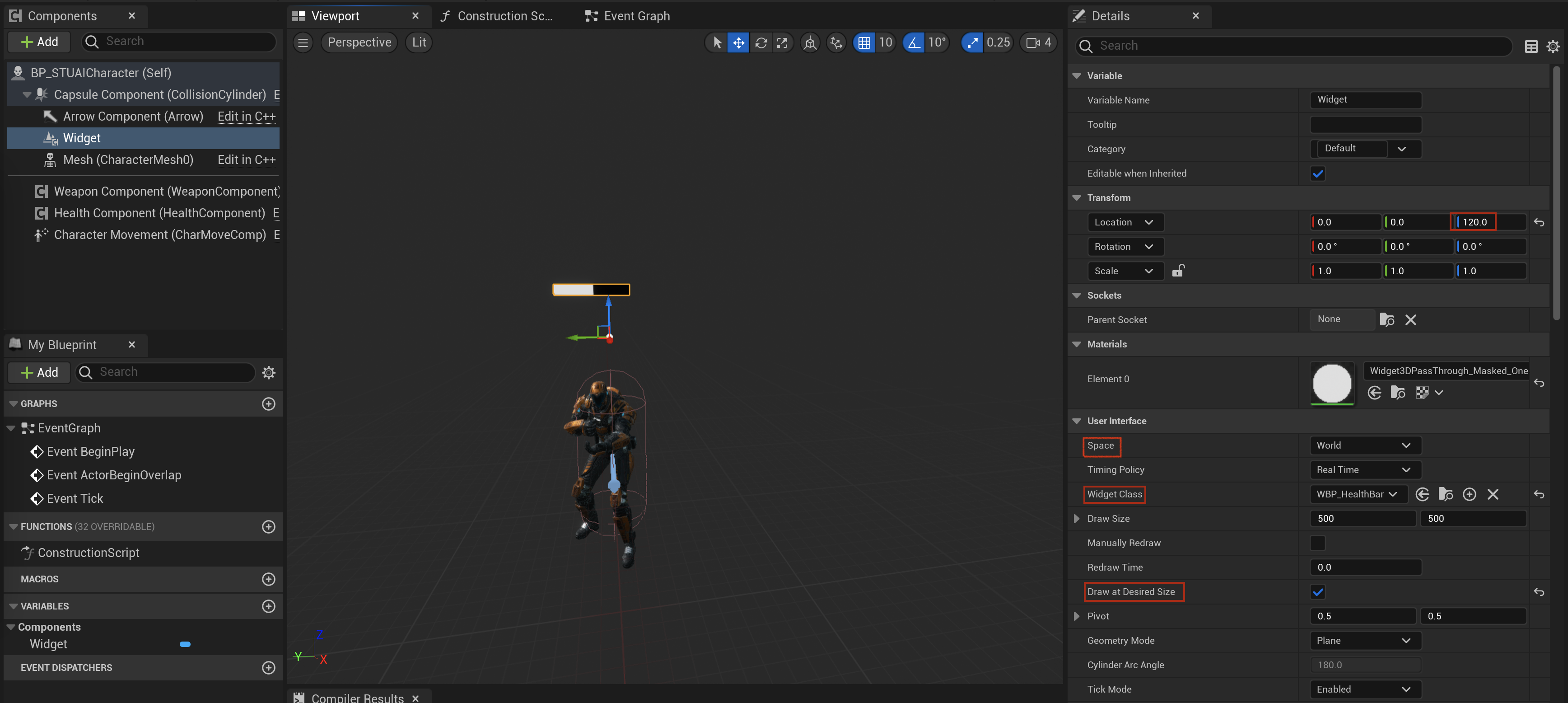Viewport: 1568px width, 703px height.
Task: Add a new macro with plus icon
Action: pyautogui.click(x=268, y=579)
